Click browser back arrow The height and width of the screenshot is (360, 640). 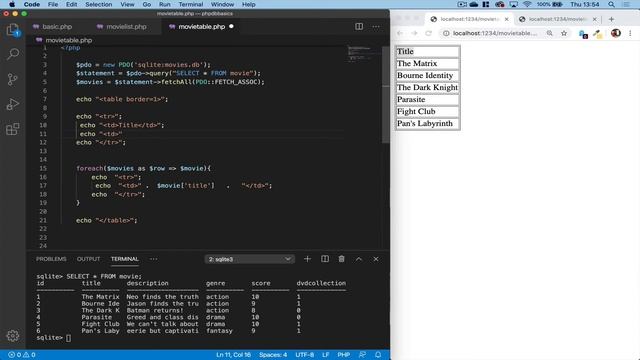pos(400,33)
